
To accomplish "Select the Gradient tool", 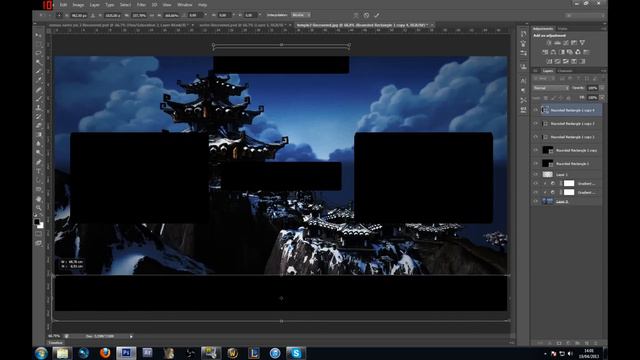I will pos(38,134).
